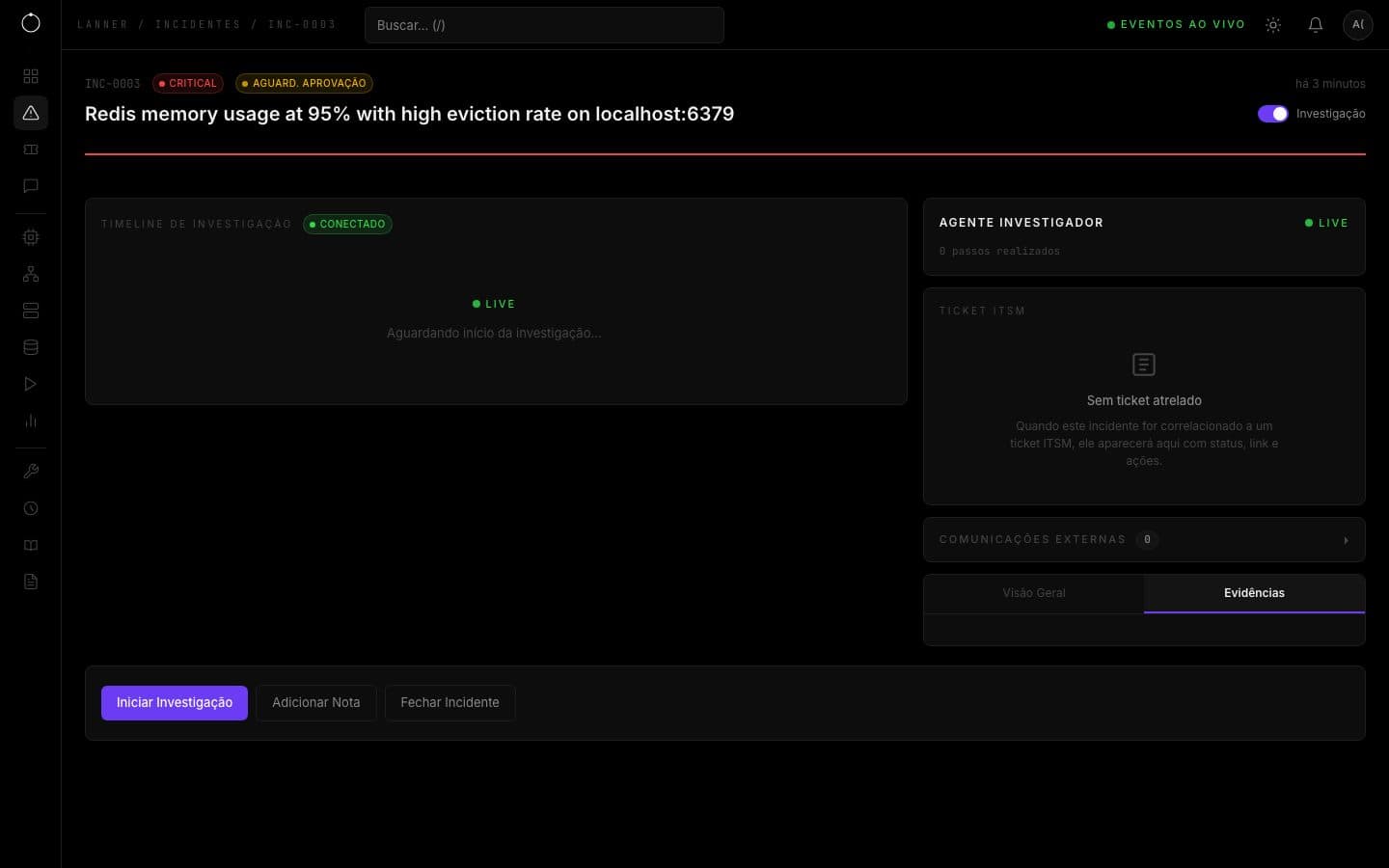This screenshot has width=1389, height=868.
Task: Click the '0 passos realizados' text
Action: click(999, 251)
